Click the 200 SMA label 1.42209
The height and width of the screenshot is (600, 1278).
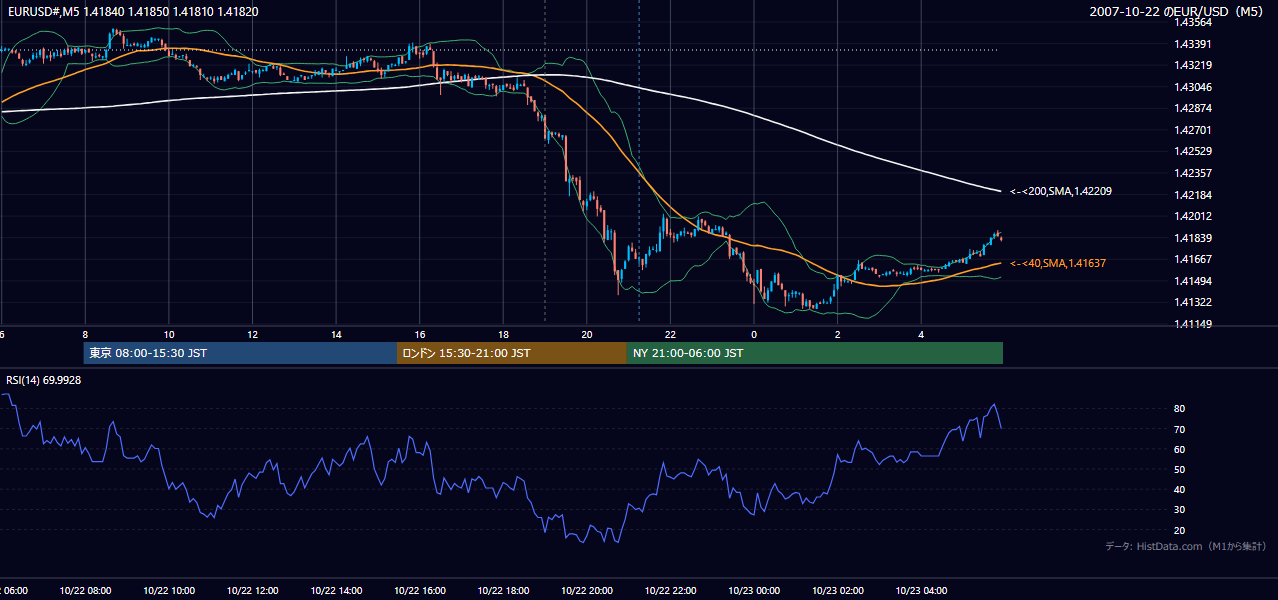point(1061,191)
